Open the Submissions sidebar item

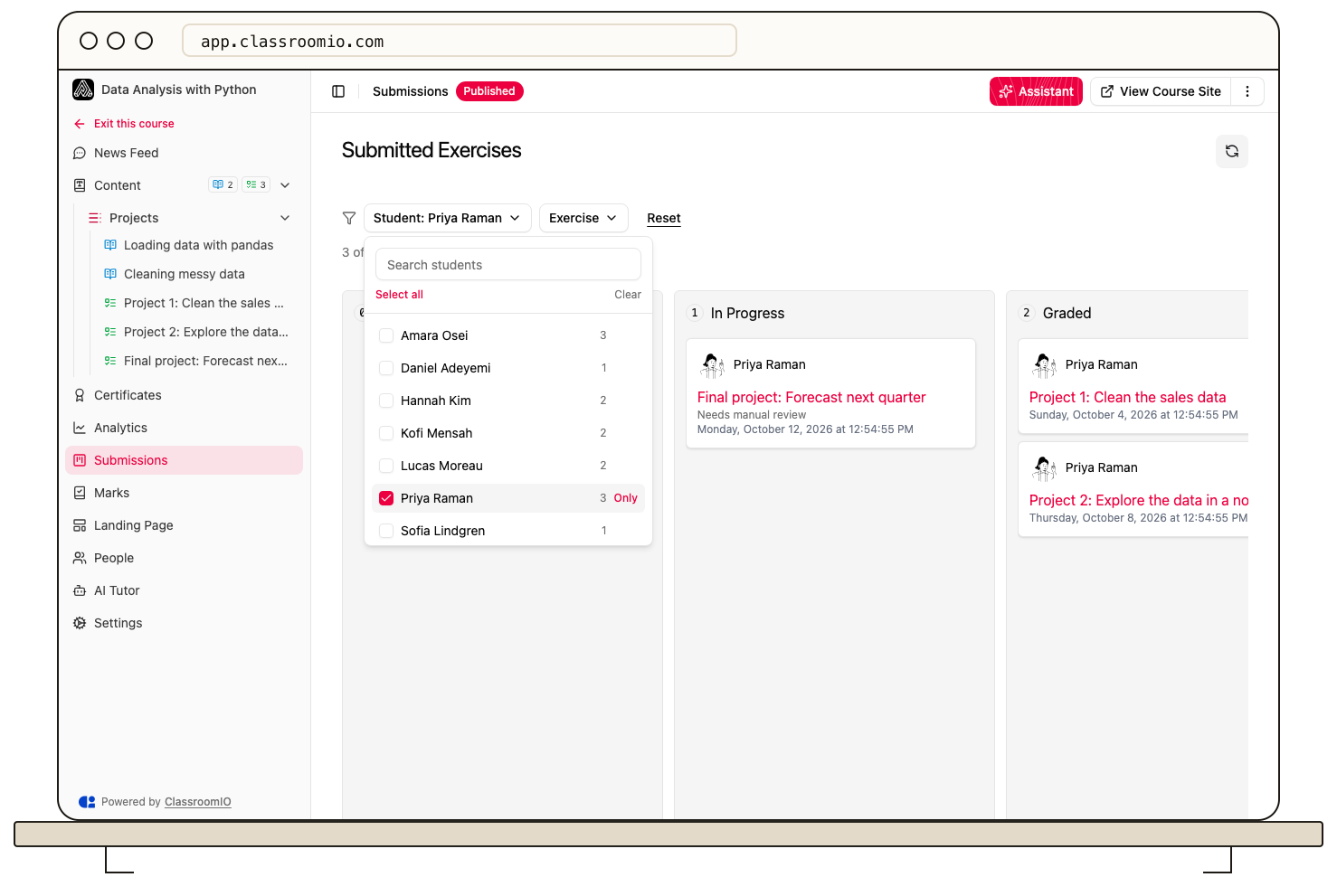coord(184,460)
